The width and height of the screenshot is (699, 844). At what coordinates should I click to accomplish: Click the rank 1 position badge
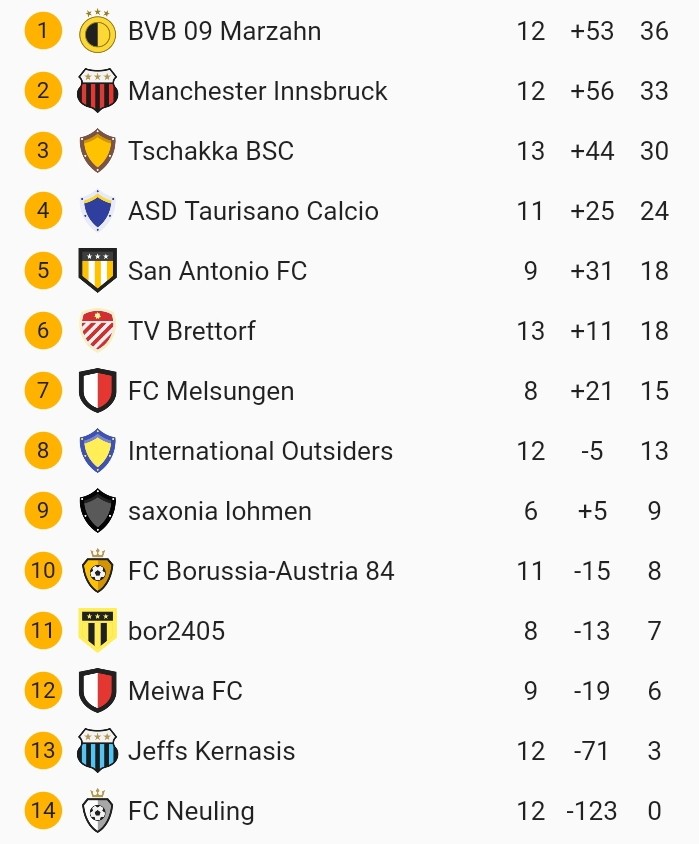[x=43, y=31]
